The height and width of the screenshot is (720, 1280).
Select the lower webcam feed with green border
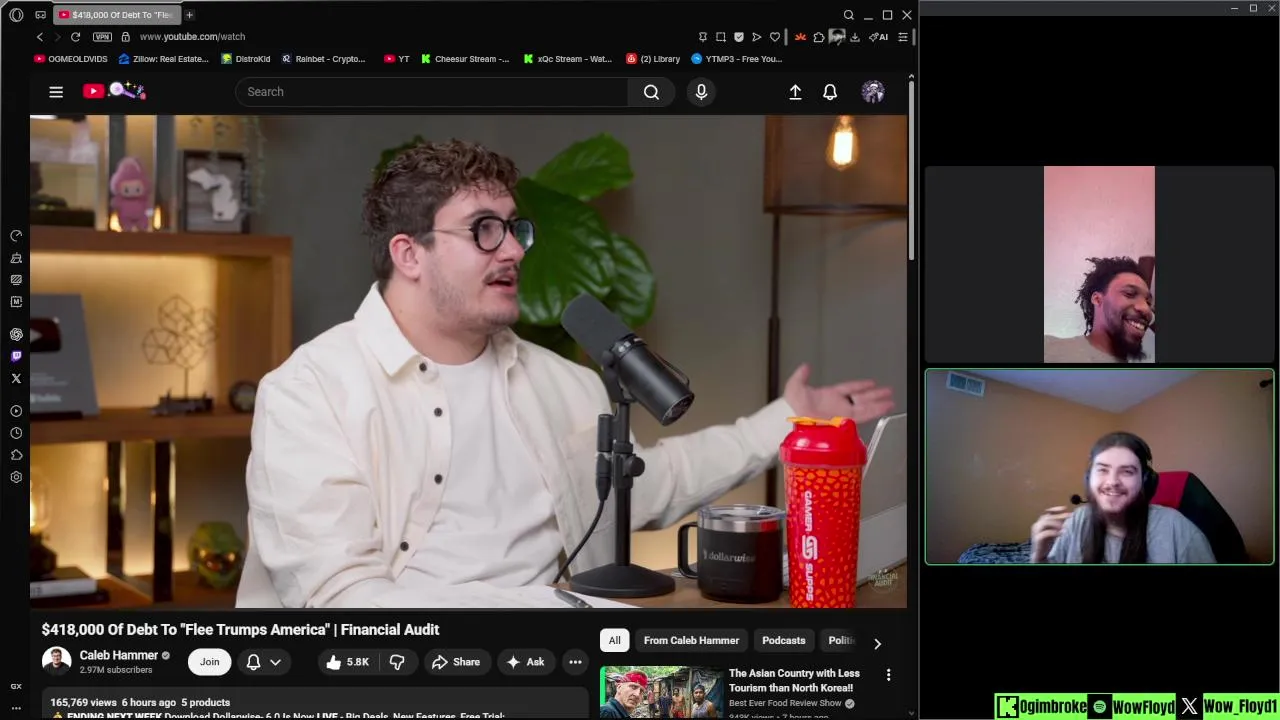click(x=1099, y=467)
